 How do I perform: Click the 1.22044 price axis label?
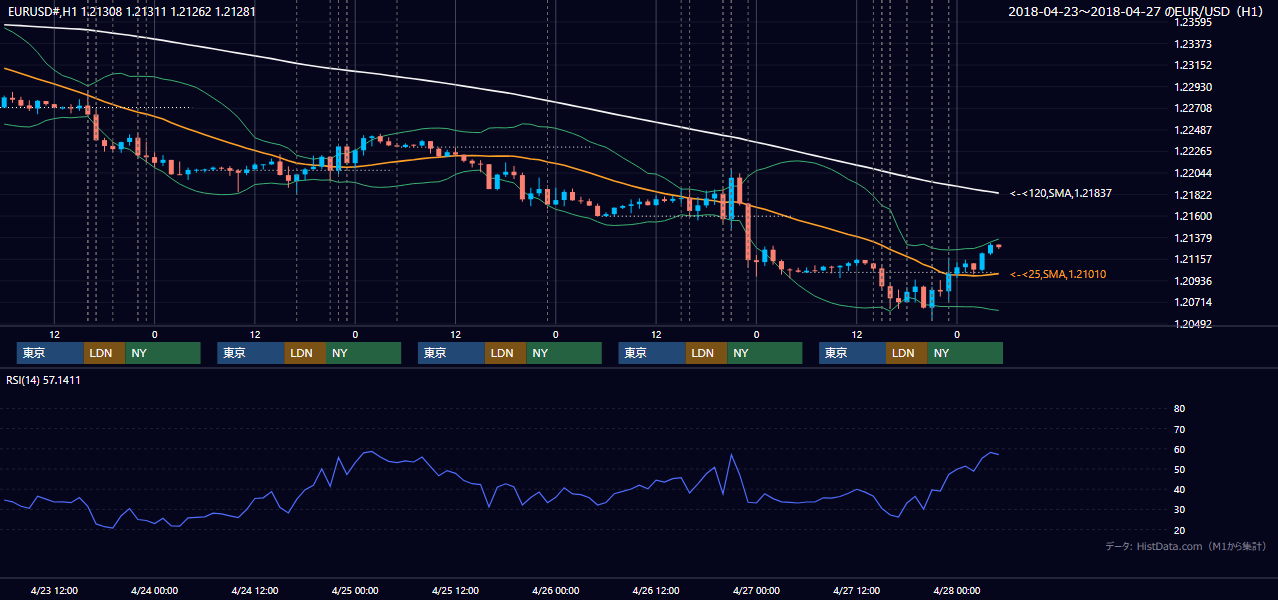(1192, 173)
